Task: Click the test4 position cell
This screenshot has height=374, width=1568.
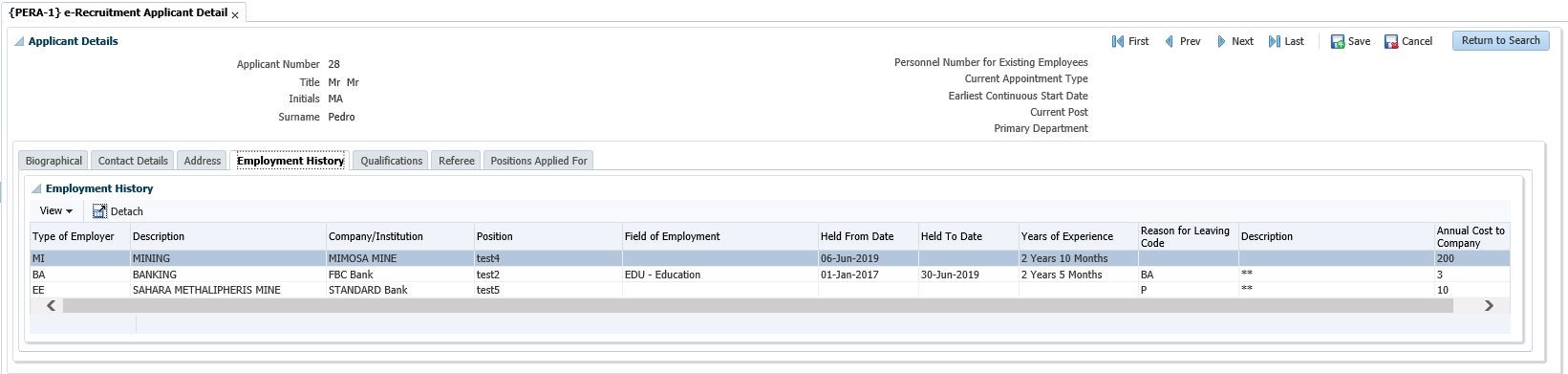Action: coord(548,258)
